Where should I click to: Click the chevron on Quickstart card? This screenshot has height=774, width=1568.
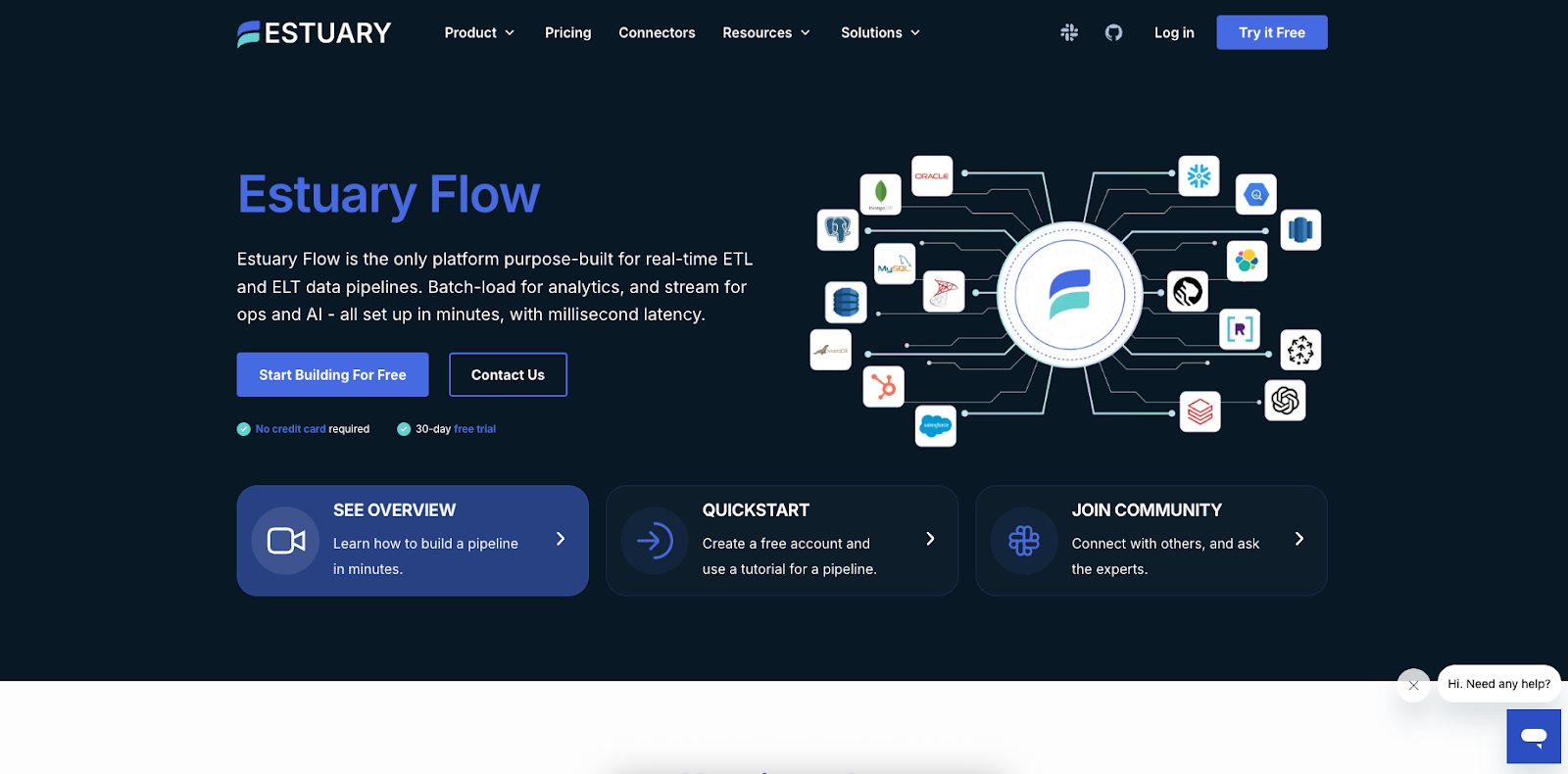pyautogui.click(x=930, y=539)
